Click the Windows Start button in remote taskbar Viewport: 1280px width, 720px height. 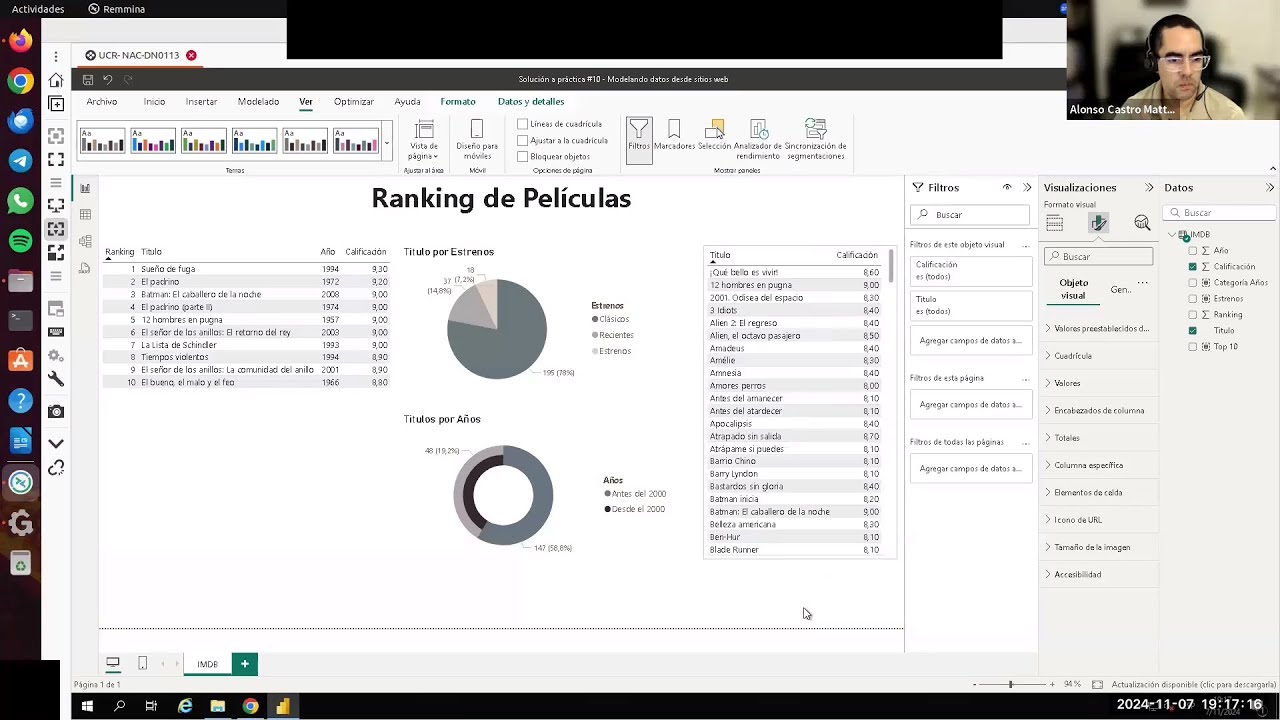click(x=87, y=706)
